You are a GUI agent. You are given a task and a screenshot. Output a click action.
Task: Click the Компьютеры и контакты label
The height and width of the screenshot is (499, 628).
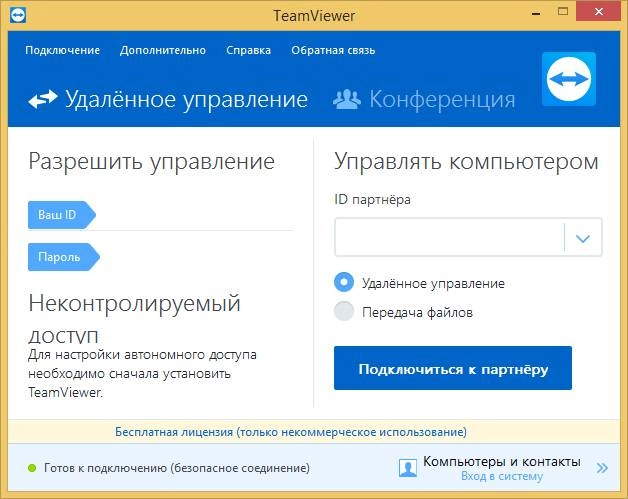pyautogui.click(x=502, y=461)
